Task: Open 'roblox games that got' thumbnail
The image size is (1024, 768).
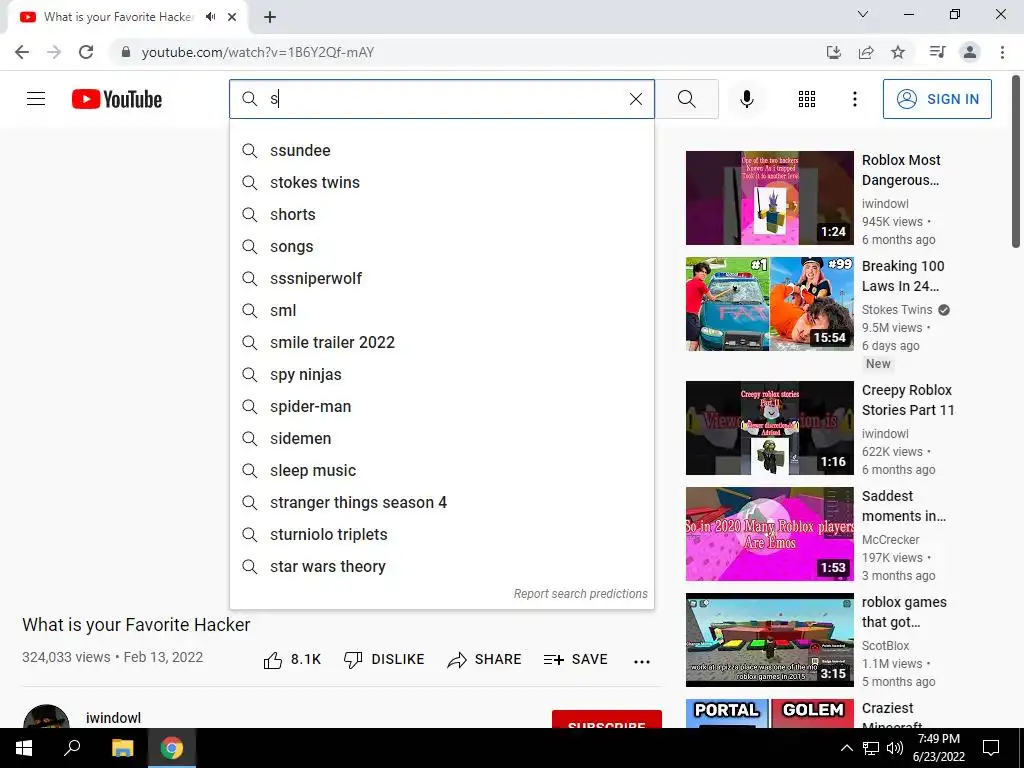Action: (769, 640)
